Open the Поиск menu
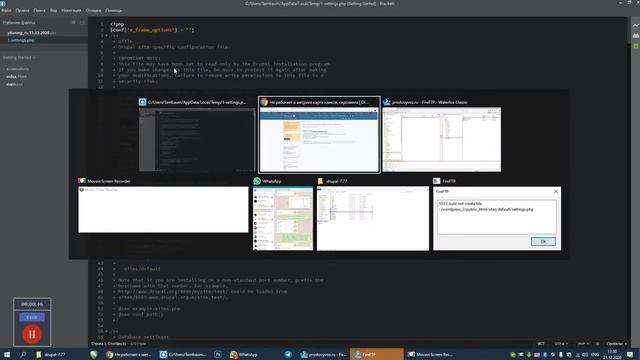Screen dimensions: 640x360 [x=40, y=10]
